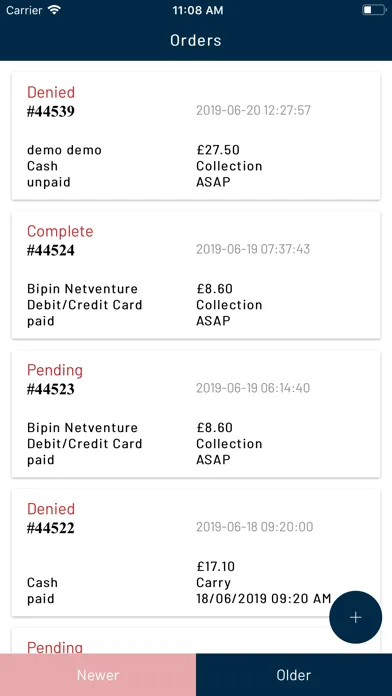
Task: Tap the Carry order type text
Action: 214,583
